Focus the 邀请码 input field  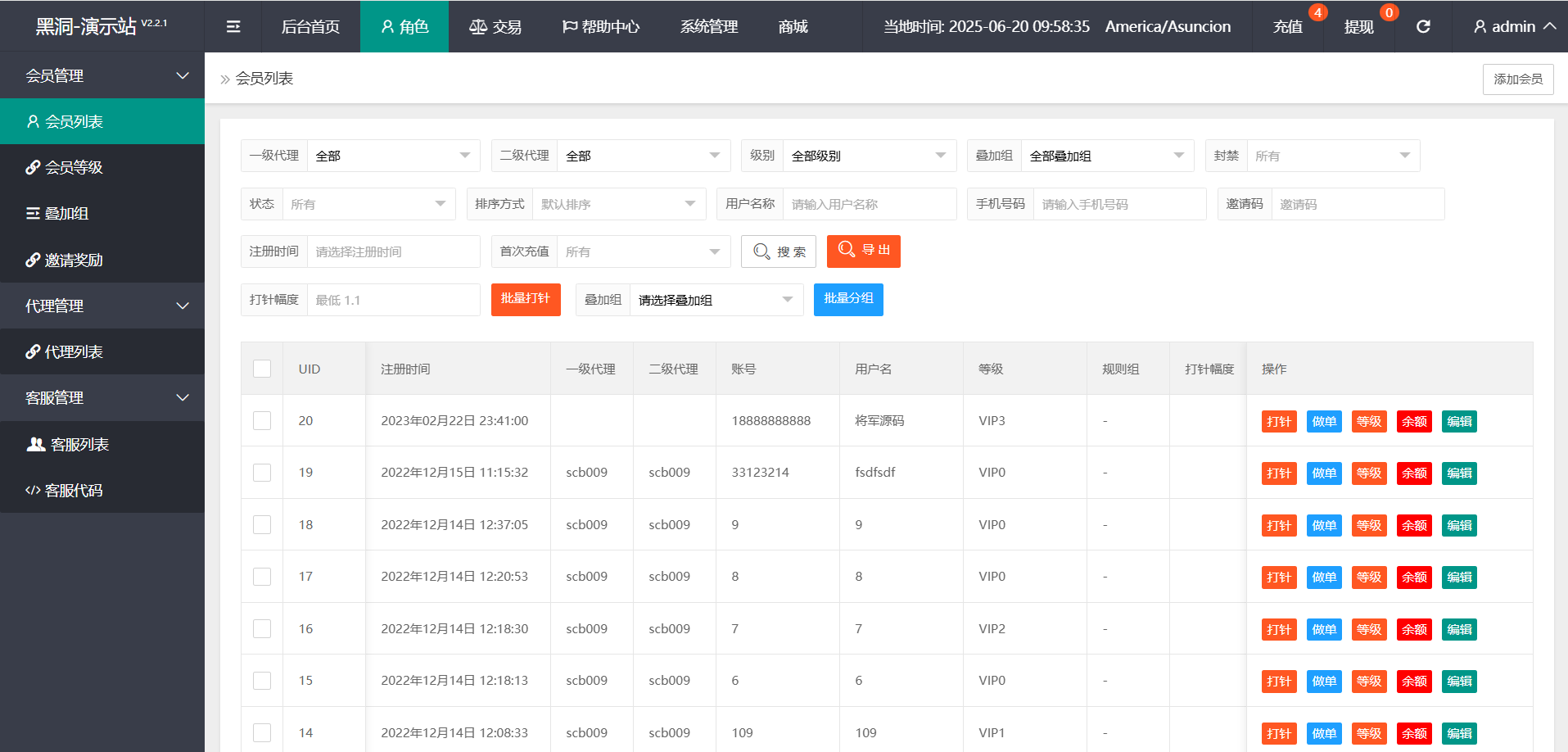1358,204
